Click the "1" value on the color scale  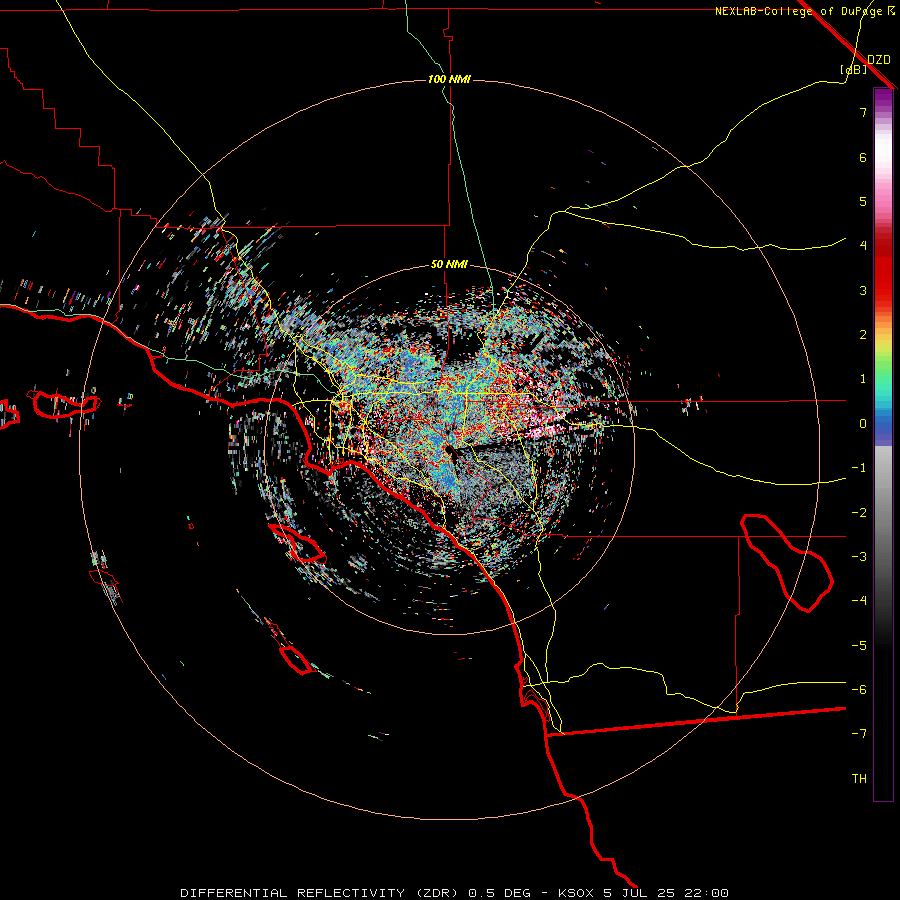coord(863,379)
